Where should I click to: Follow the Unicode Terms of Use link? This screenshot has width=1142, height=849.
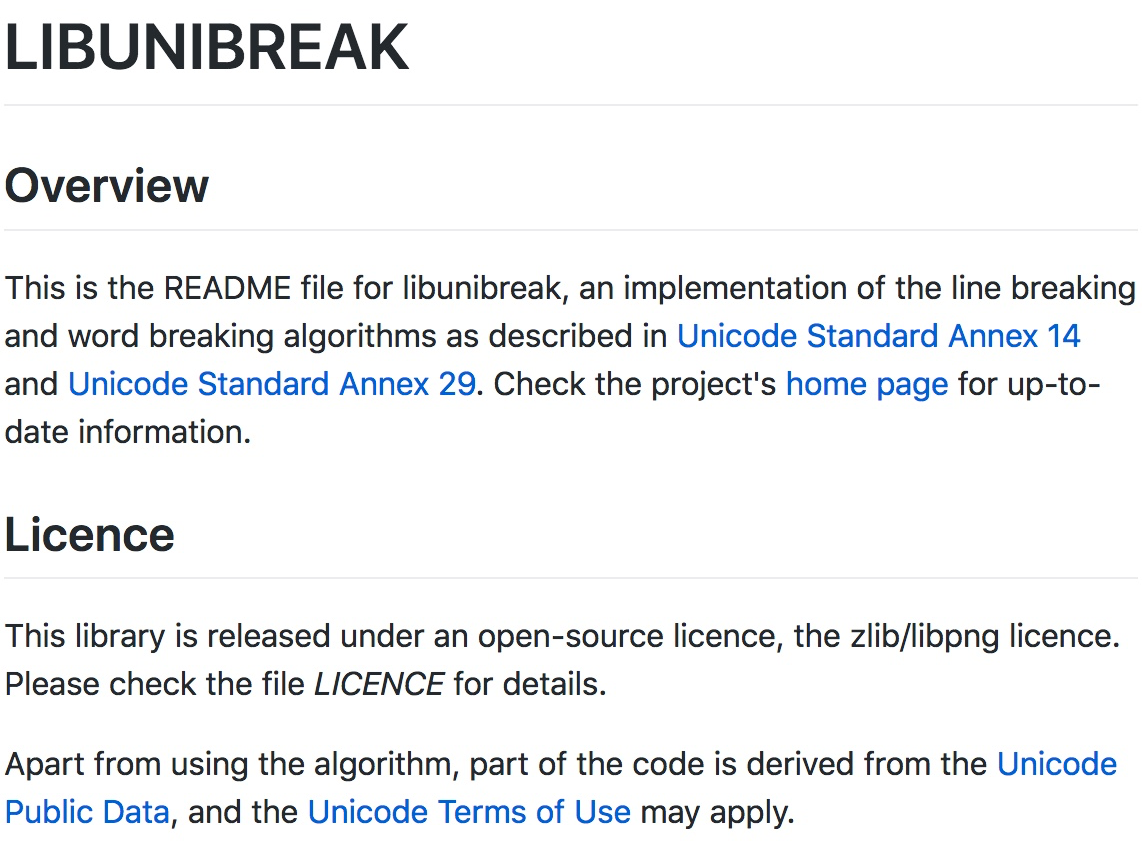click(x=468, y=812)
